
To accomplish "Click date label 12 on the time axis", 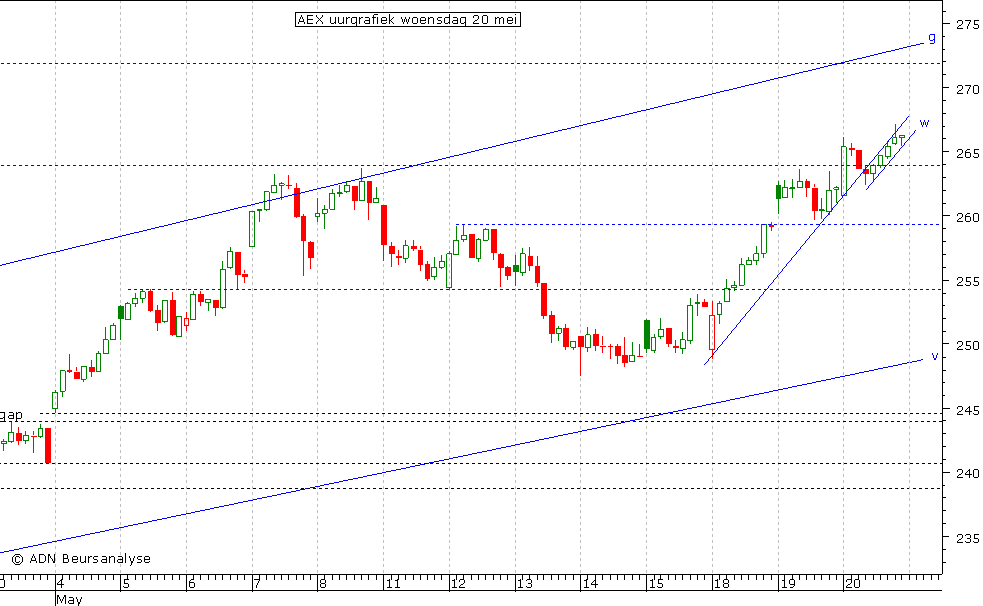I will 458,583.
